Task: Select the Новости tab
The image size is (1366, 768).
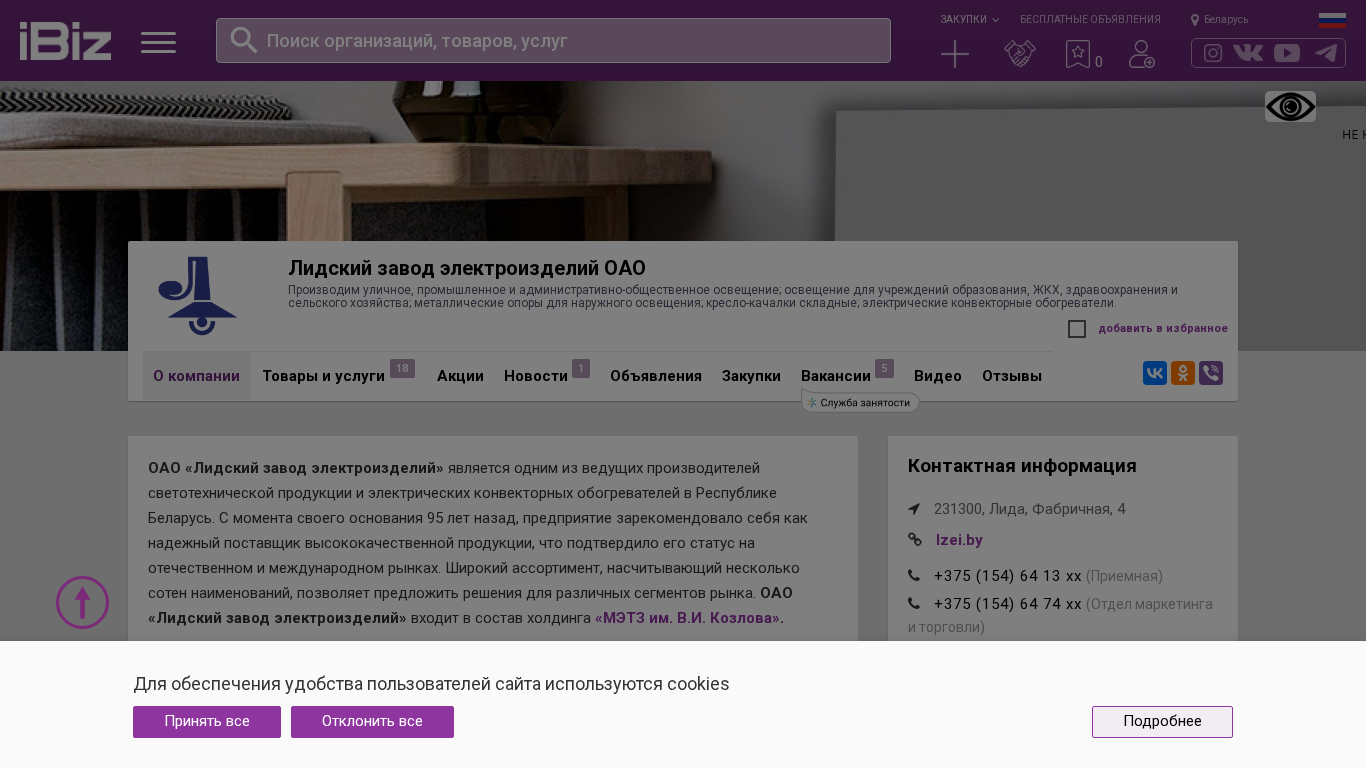Action: [536, 376]
